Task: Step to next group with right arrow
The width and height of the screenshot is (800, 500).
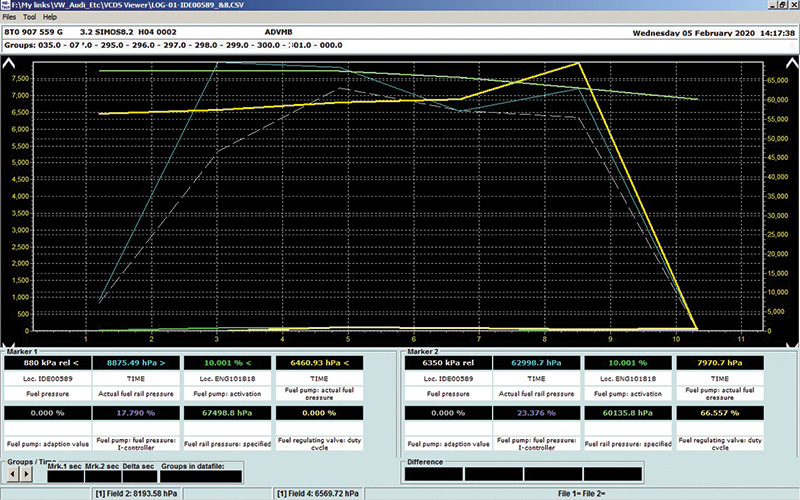Action: 26,475
